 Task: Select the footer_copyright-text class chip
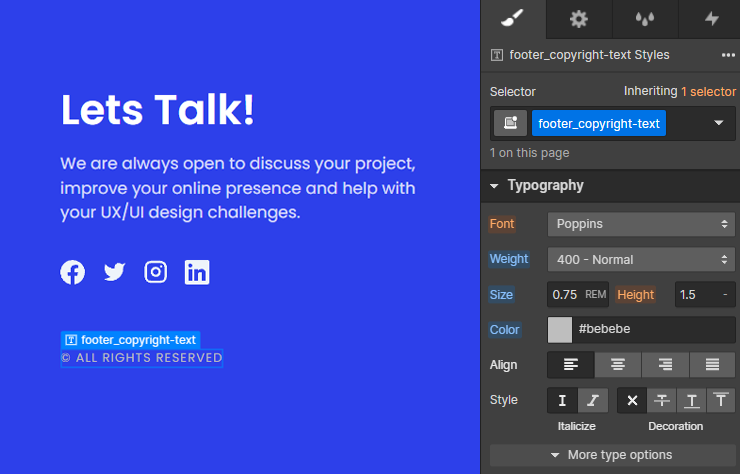(x=598, y=123)
